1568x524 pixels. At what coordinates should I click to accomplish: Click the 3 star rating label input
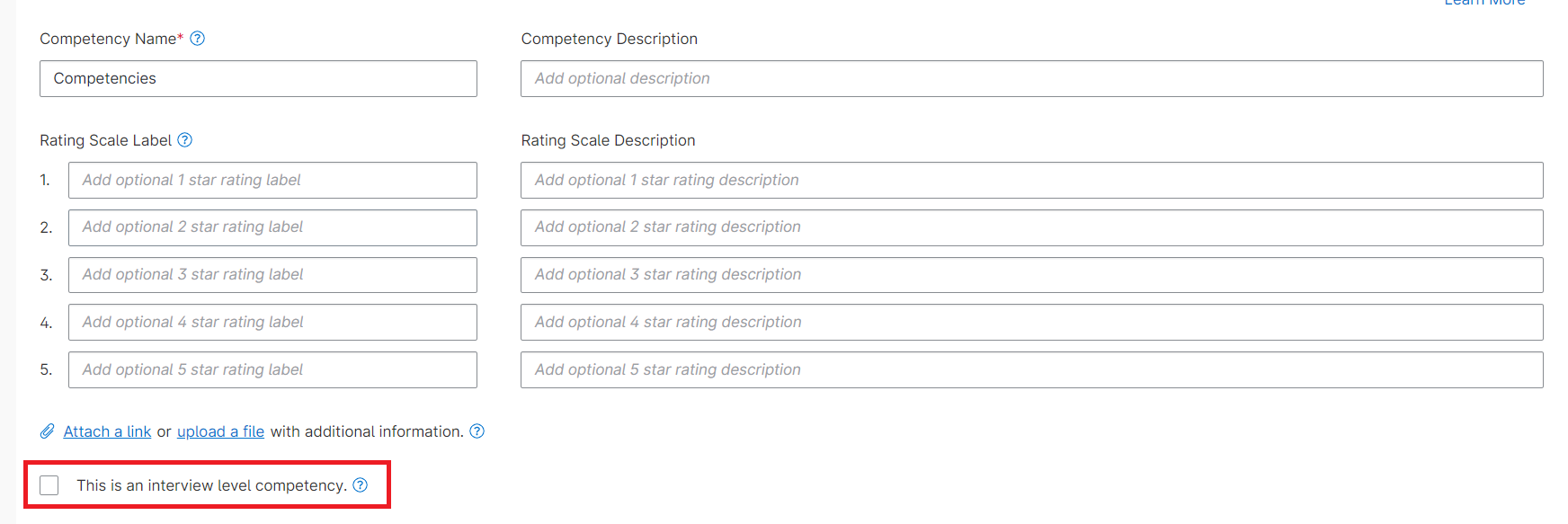272,275
